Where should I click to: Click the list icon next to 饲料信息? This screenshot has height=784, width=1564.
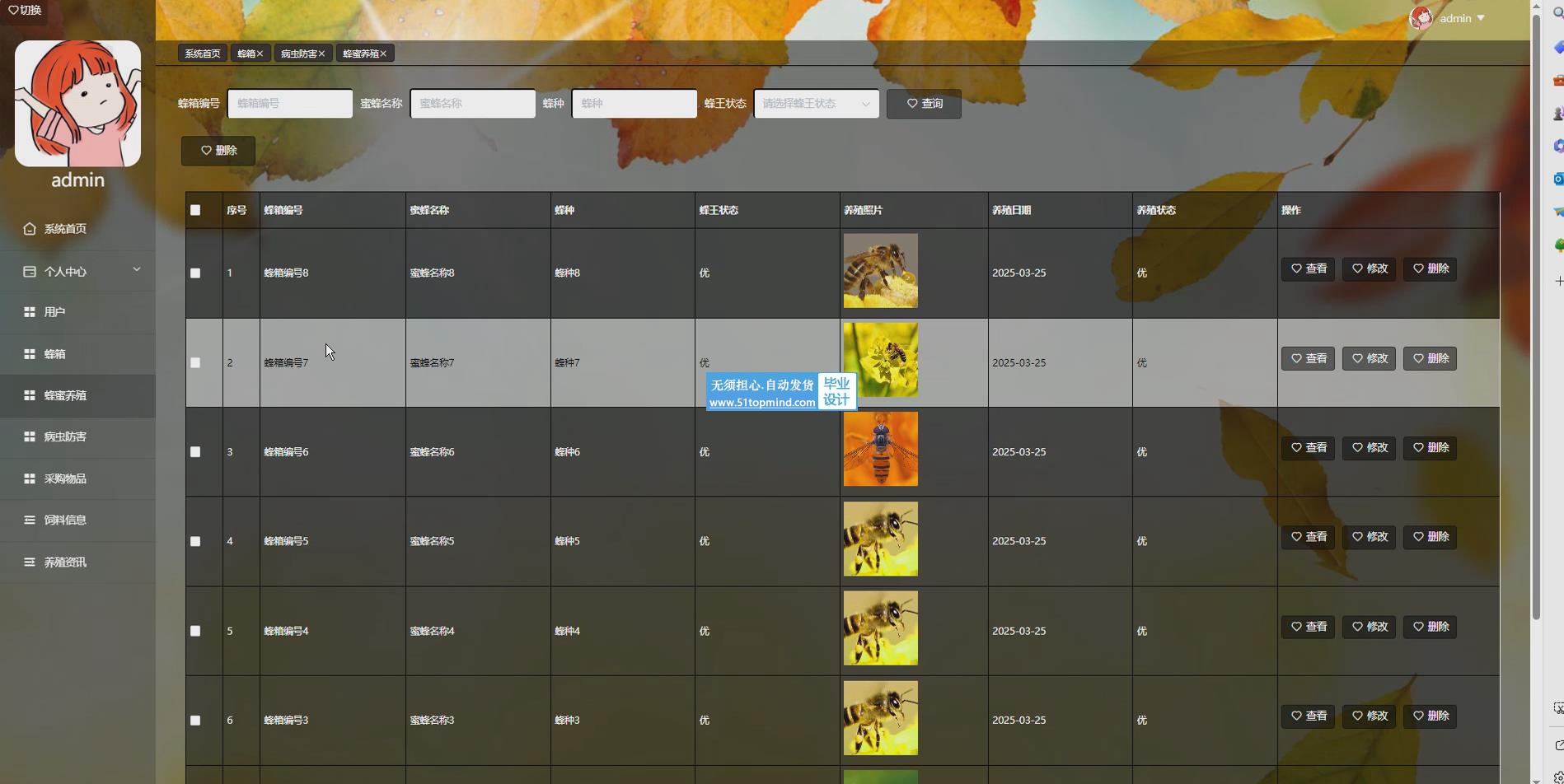(30, 520)
